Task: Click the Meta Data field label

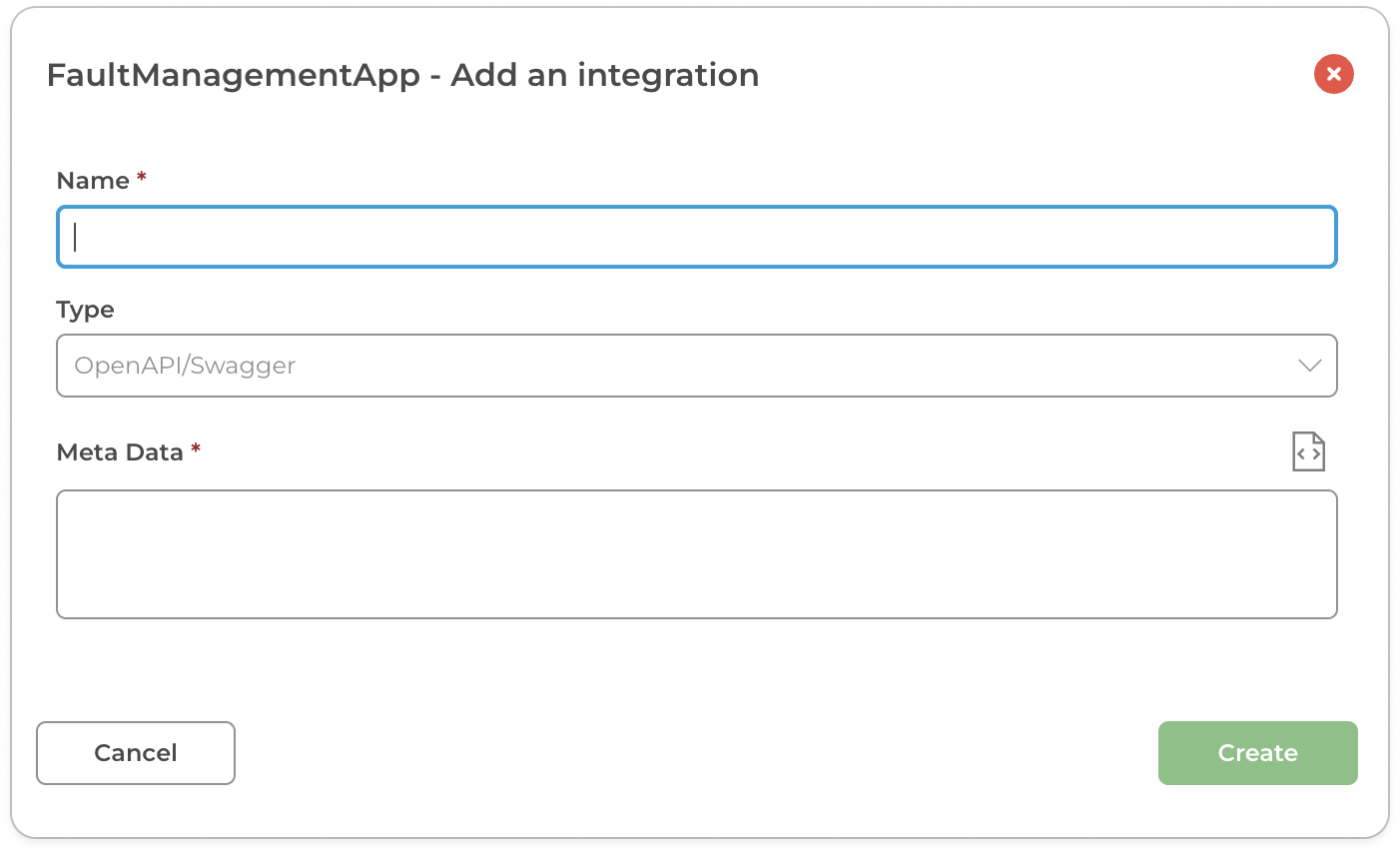Action: point(120,452)
